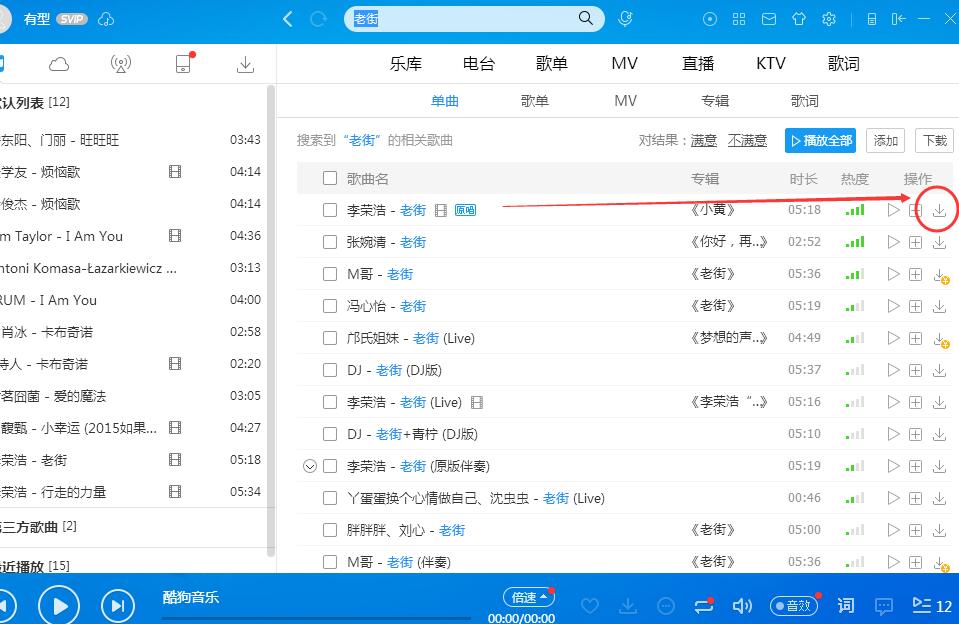The width and height of the screenshot is (959, 624).
Task: Click the heart favorite icon in player bar
Action: coord(590,606)
